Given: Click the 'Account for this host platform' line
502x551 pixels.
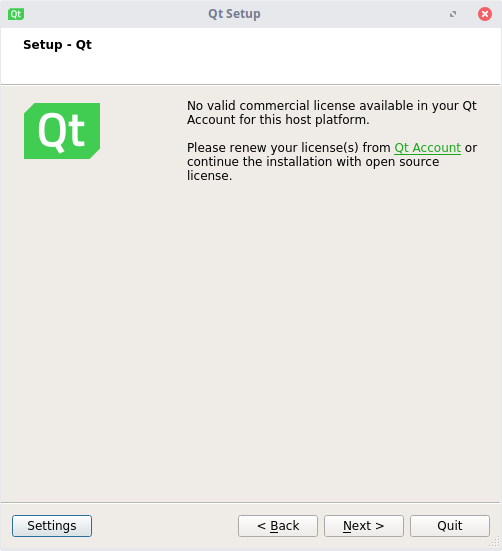Looking at the screenshot, I should coord(278,120).
